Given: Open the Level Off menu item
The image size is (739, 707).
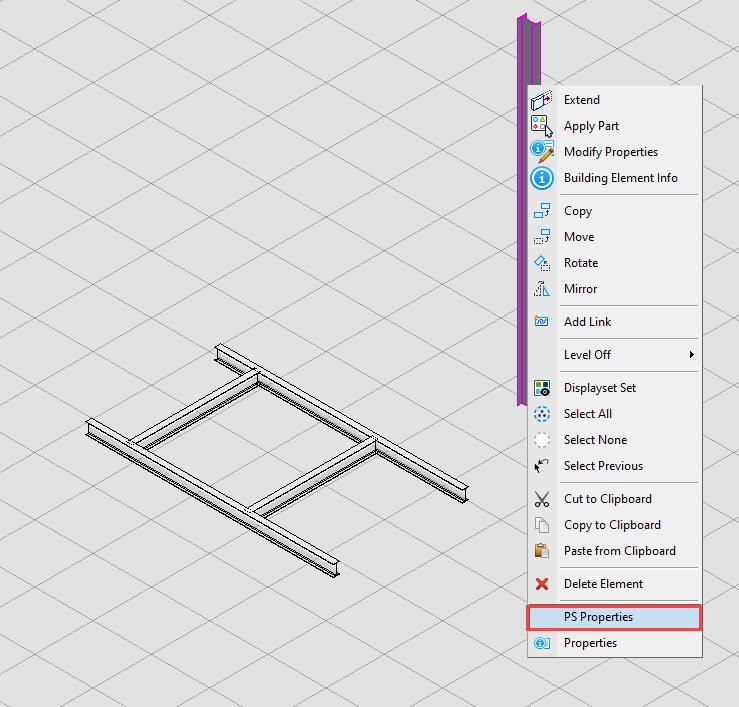Looking at the screenshot, I should (x=615, y=354).
